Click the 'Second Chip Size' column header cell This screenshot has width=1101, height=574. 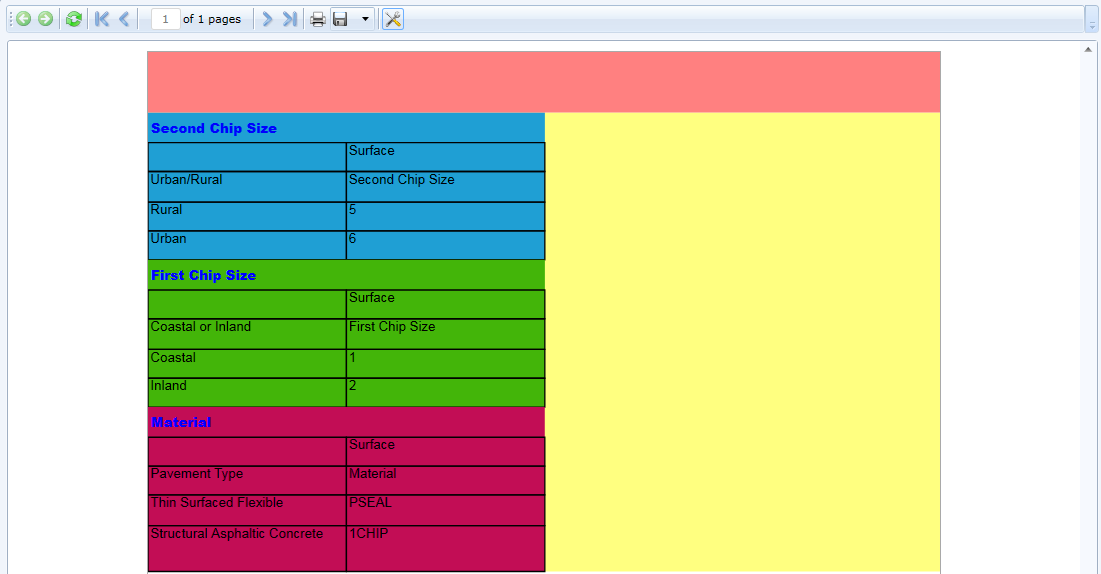click(x=446, y=187)
